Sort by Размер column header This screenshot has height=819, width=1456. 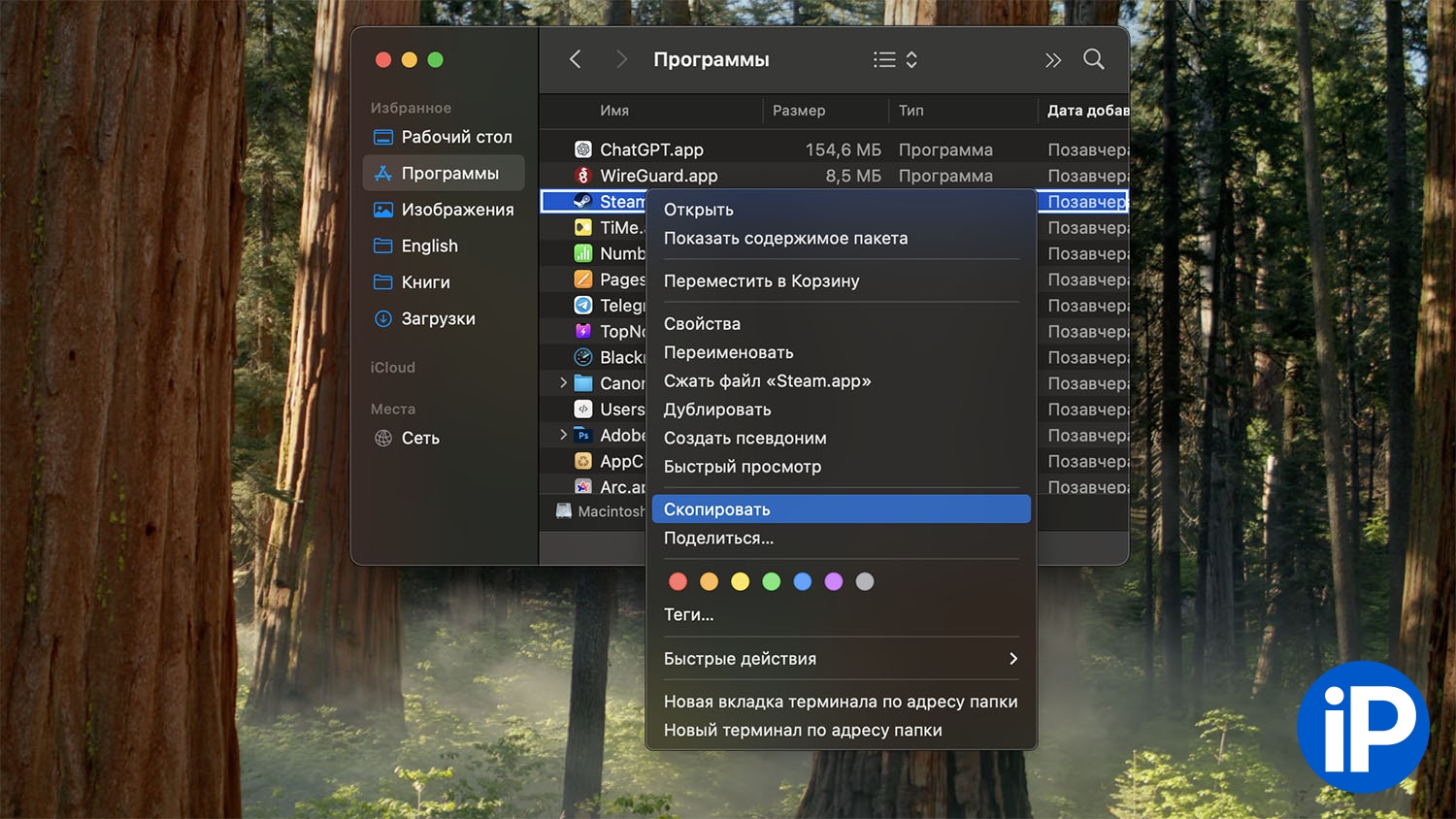(x=799, y=111)
